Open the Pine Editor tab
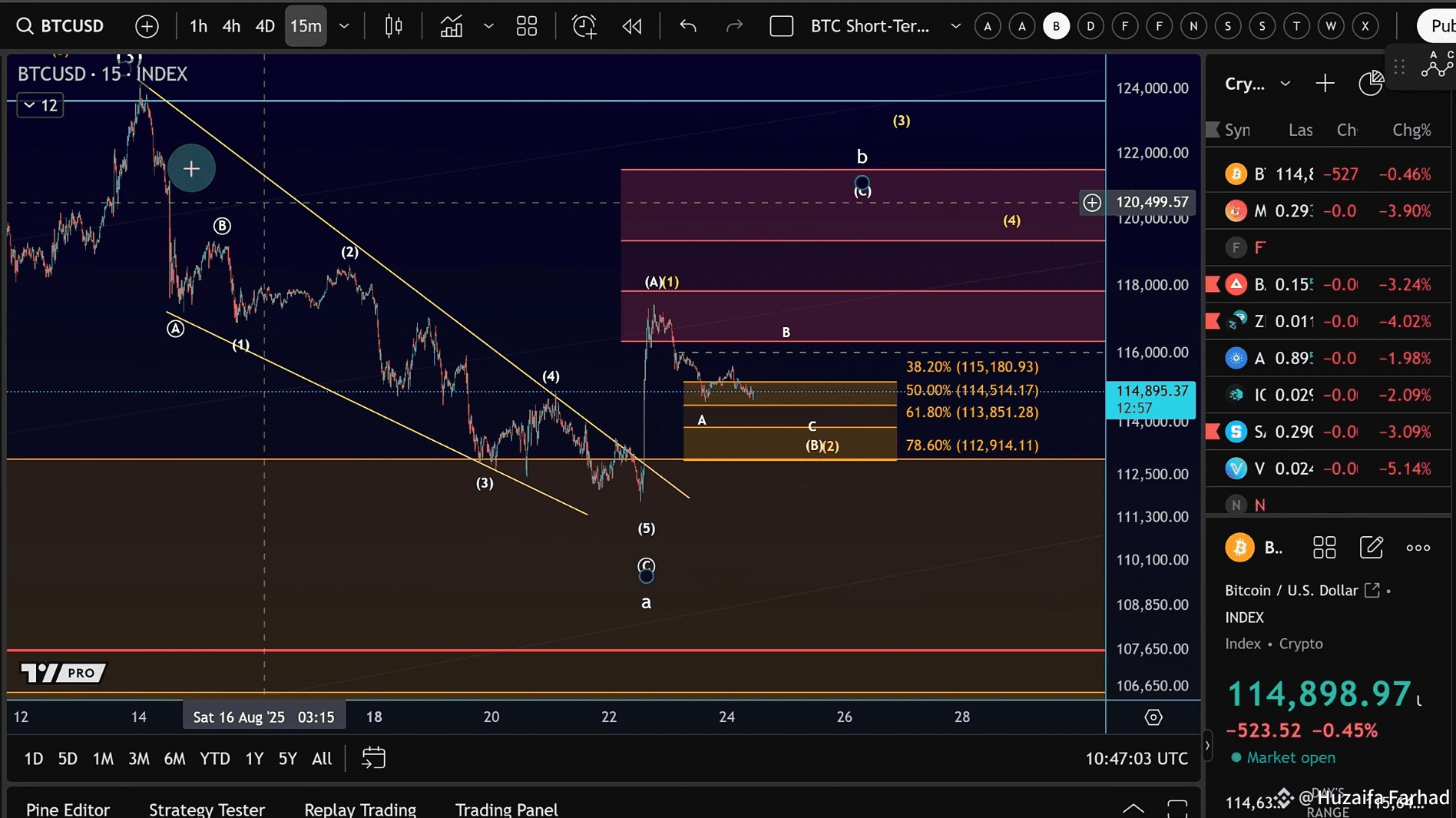1456x818 pixels. point(68,810)
